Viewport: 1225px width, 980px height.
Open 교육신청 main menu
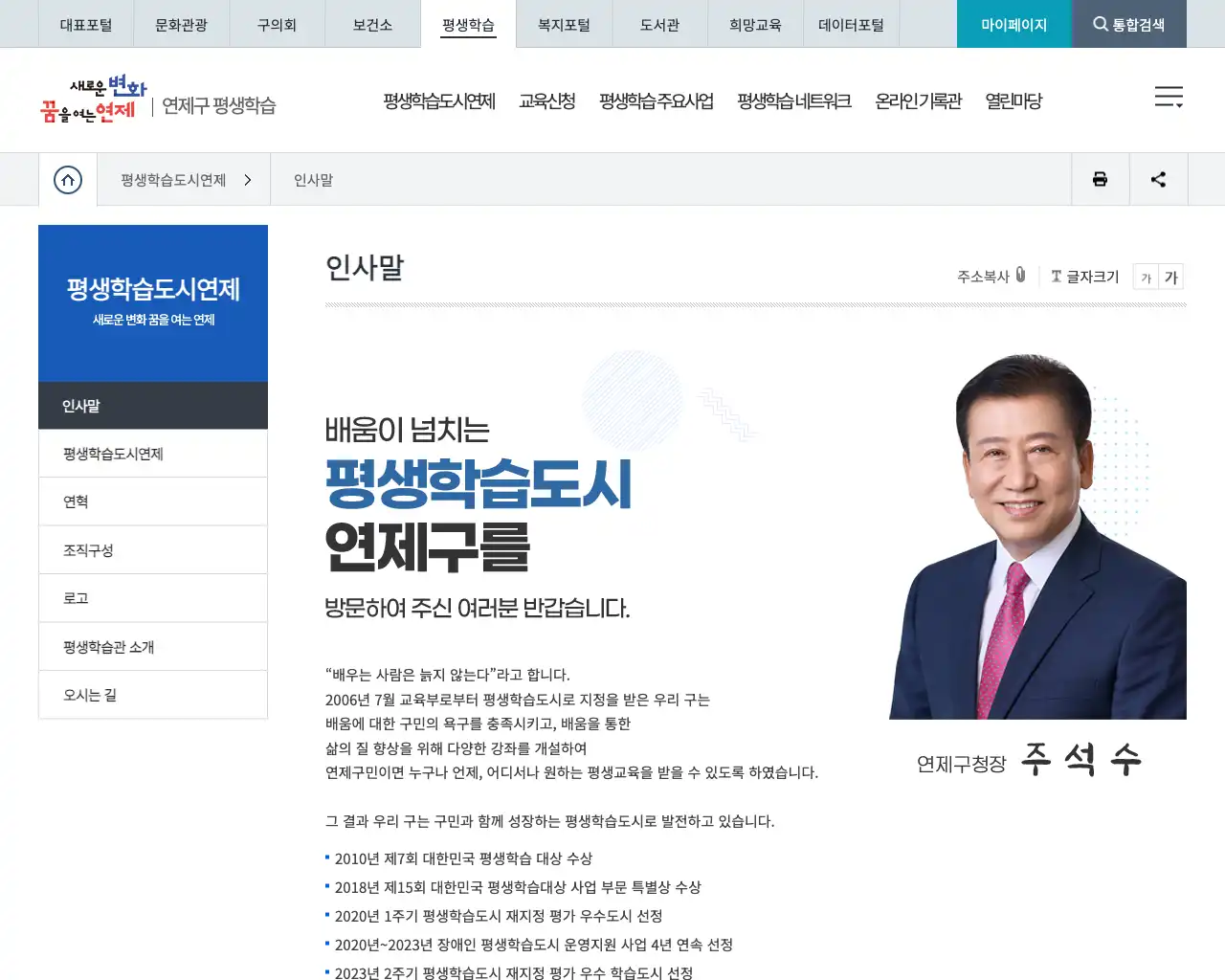(547, 100)
